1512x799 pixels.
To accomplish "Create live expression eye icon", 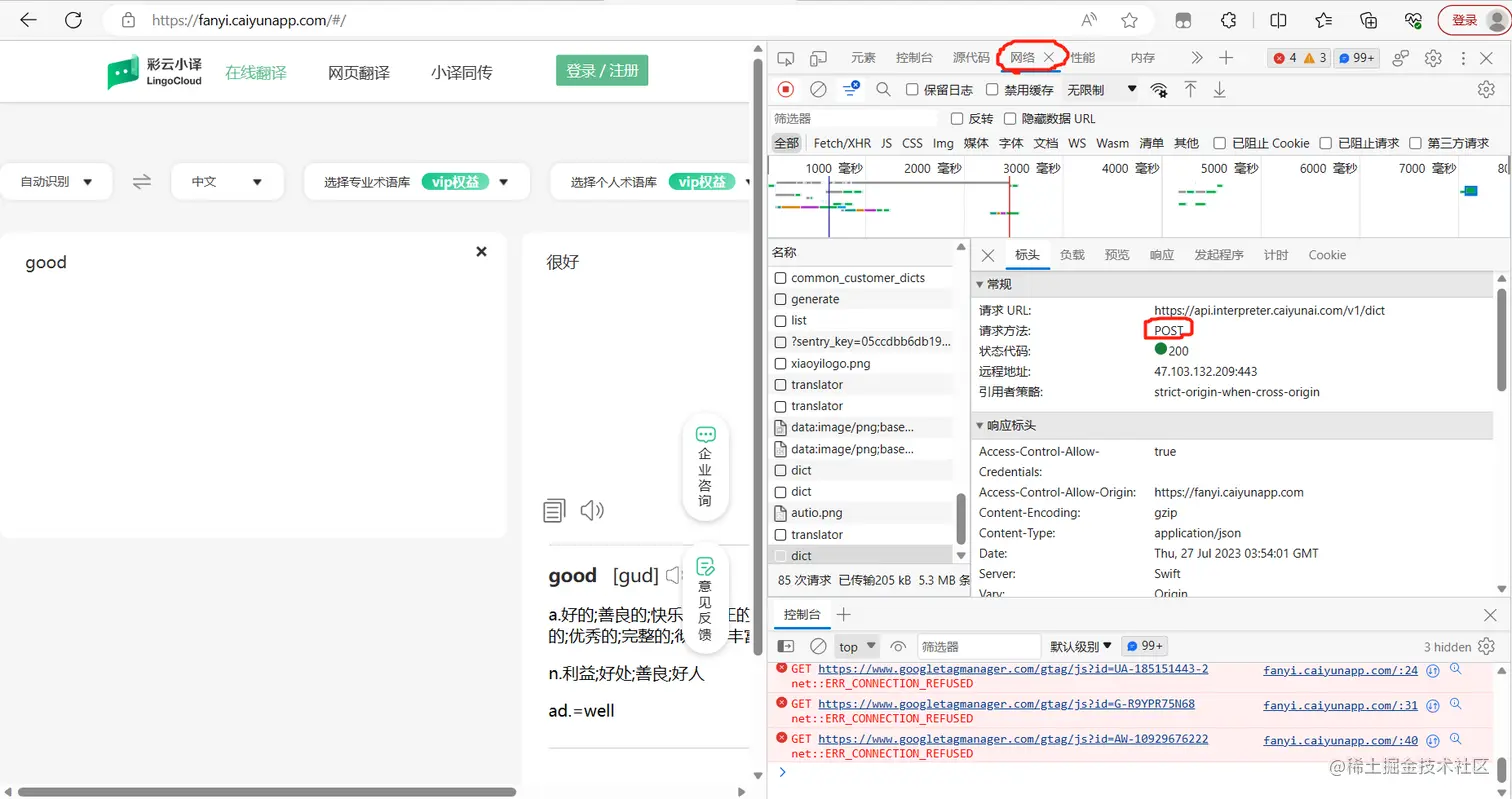I will pos(898,646).
